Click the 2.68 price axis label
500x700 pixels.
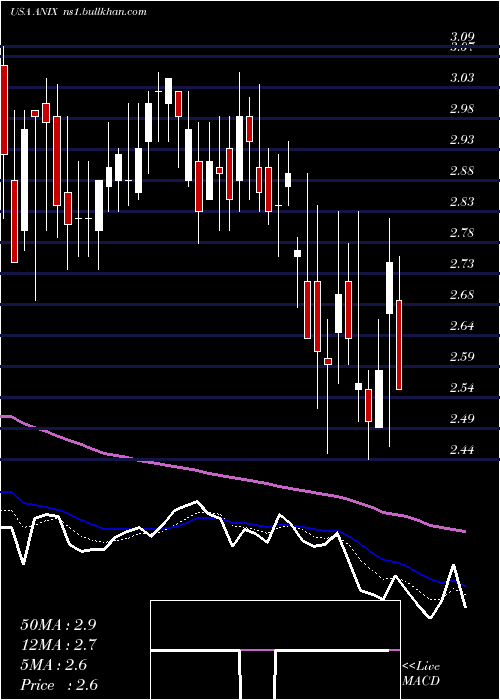click(x=462, y=295)
